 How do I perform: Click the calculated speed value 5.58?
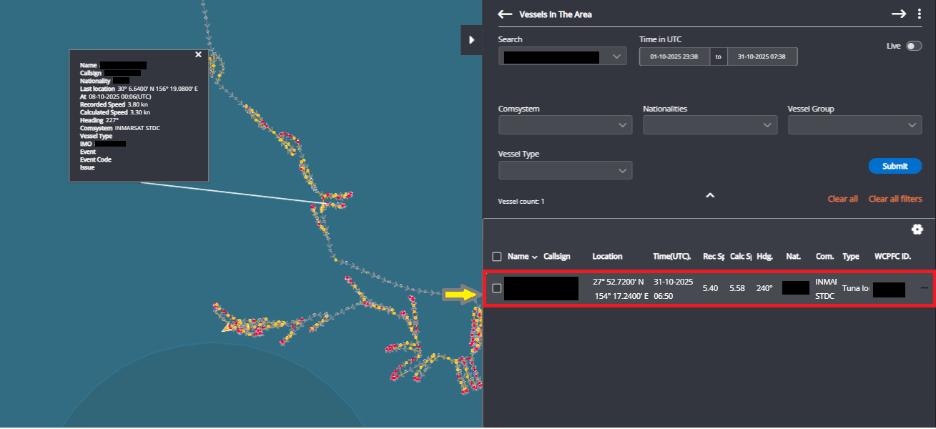point(737,288)
